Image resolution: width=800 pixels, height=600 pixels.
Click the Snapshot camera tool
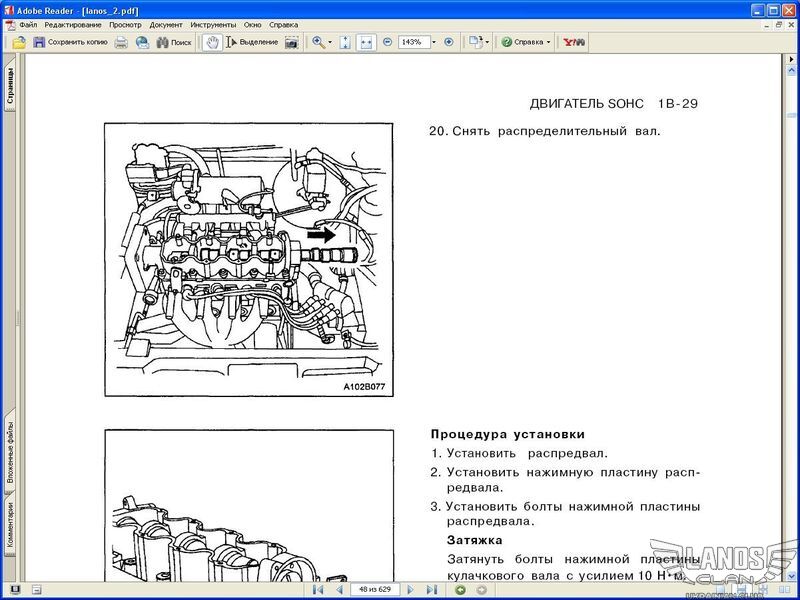coord(291,42)
